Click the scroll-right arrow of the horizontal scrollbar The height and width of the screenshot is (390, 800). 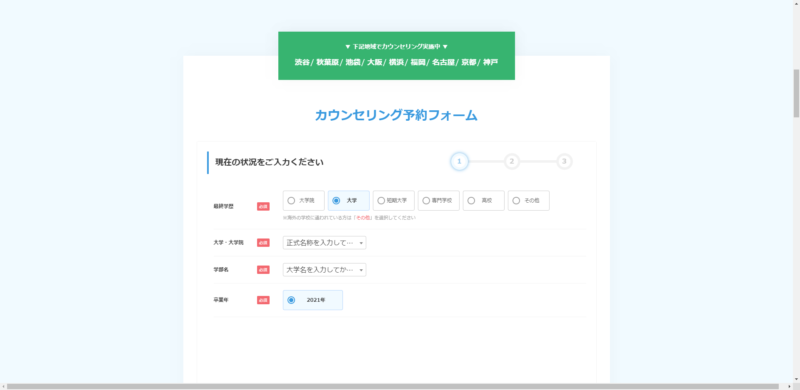(x=789, y=386)
